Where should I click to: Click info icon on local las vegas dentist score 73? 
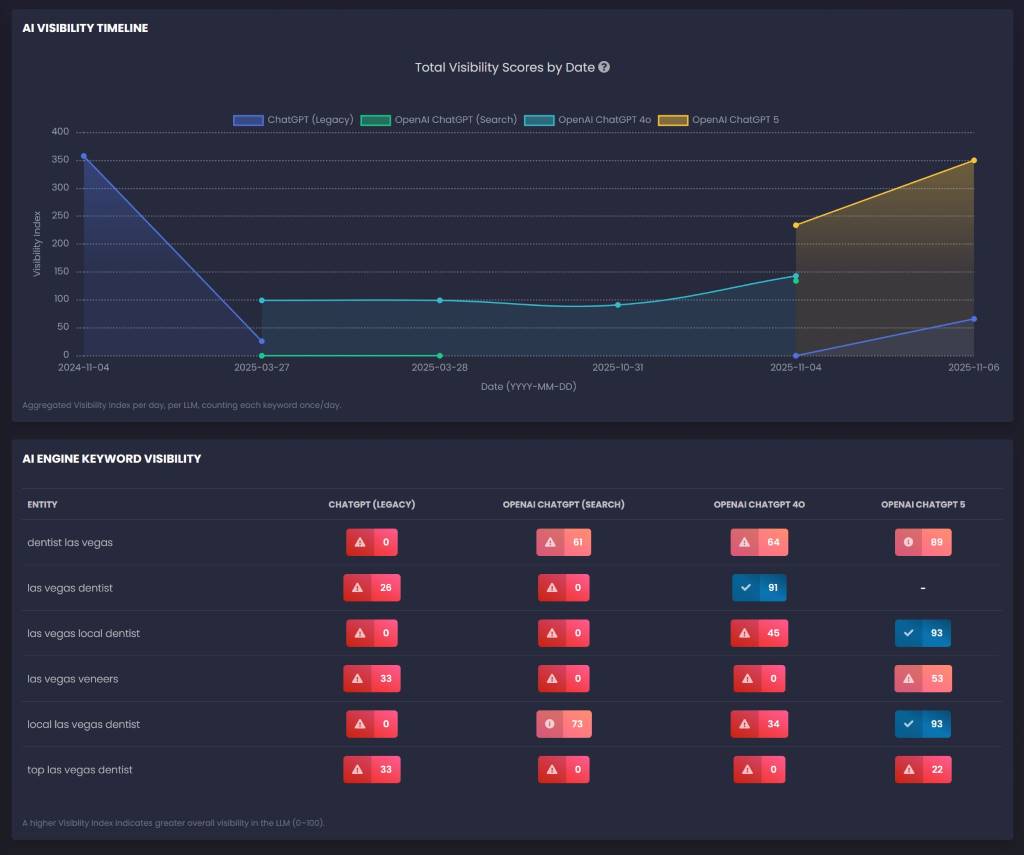pos(550,724)
